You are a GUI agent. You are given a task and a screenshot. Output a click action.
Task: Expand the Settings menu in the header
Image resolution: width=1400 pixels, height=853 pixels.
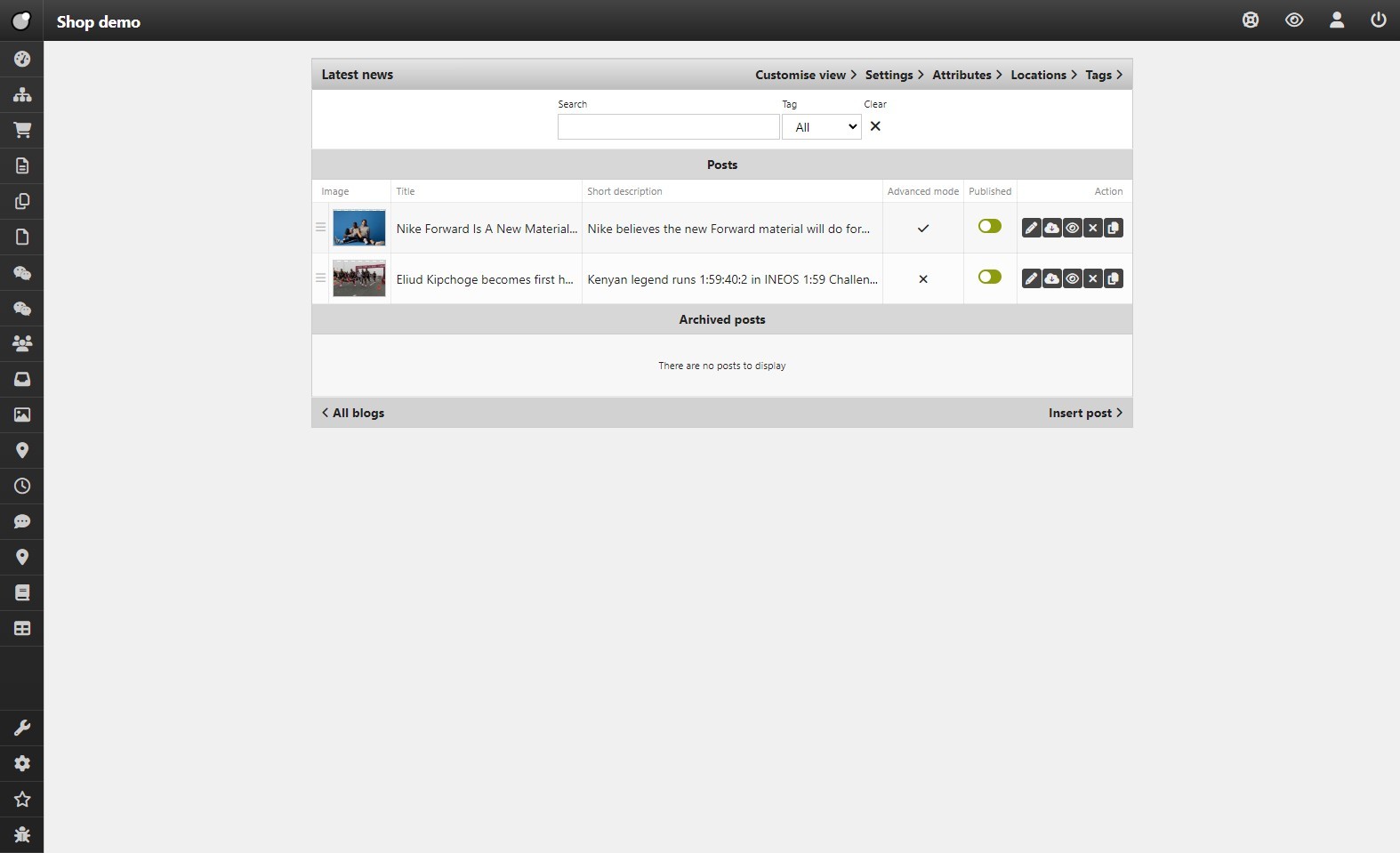point(894,75)
